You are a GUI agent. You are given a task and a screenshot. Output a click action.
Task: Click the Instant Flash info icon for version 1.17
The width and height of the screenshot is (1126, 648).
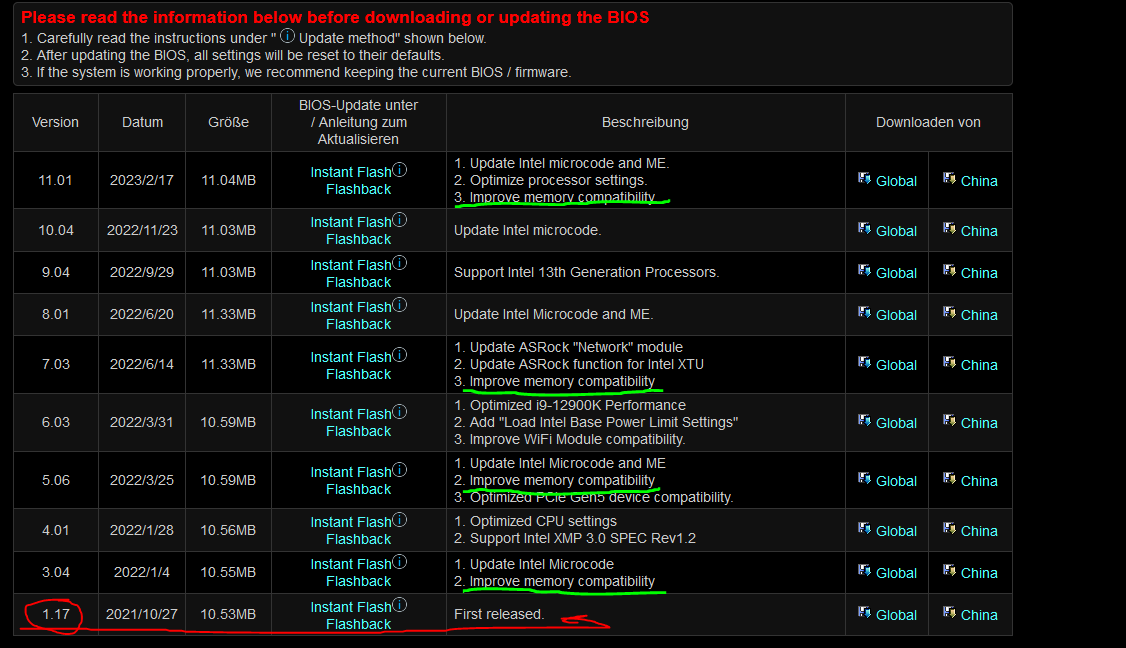400,605
